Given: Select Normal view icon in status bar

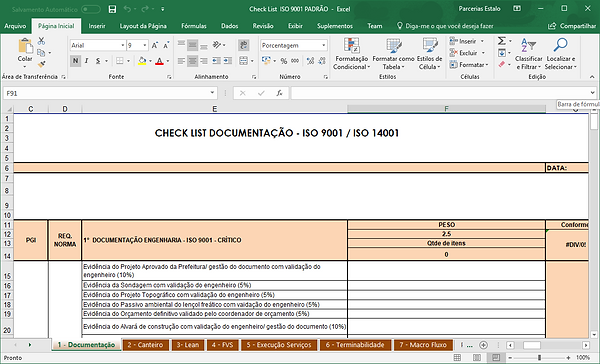Looking at the screenshot, I should coord(457,357).
